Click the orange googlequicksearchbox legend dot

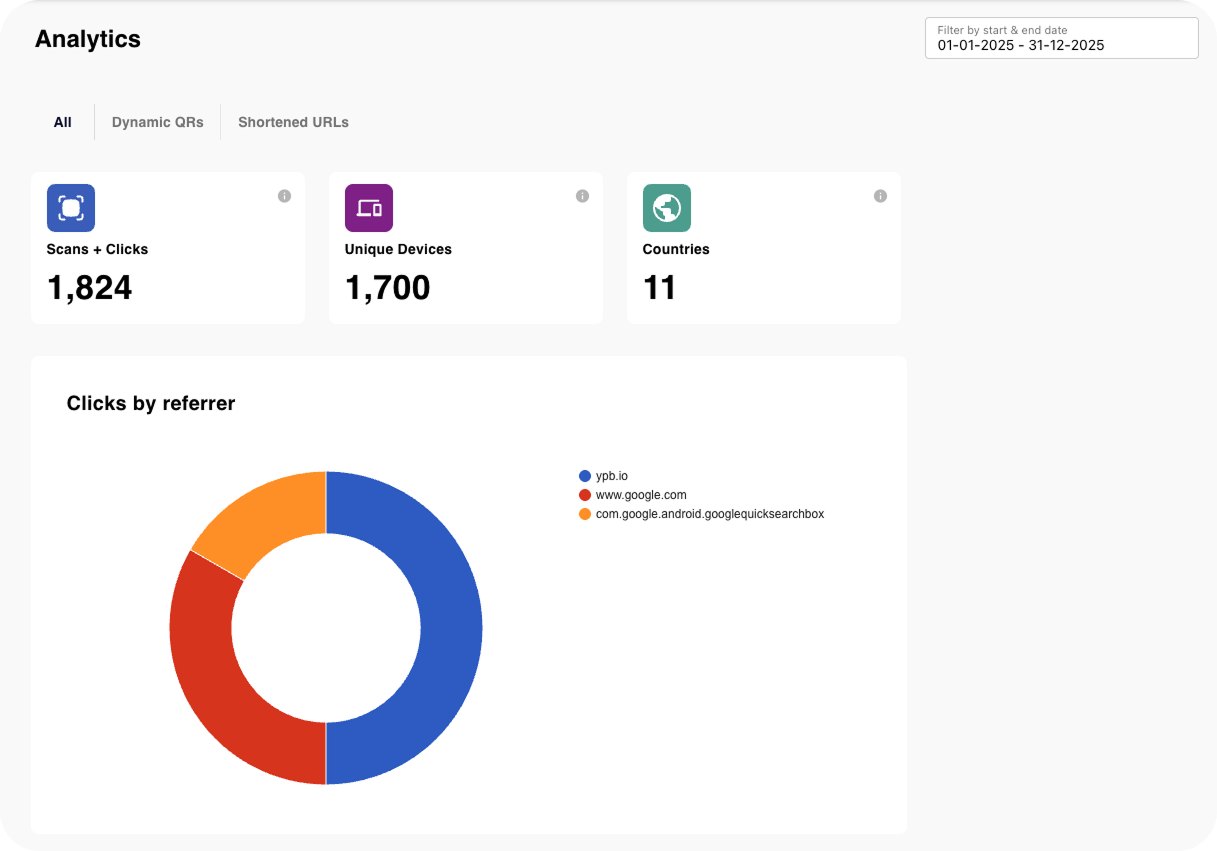(x=585, y=514)
